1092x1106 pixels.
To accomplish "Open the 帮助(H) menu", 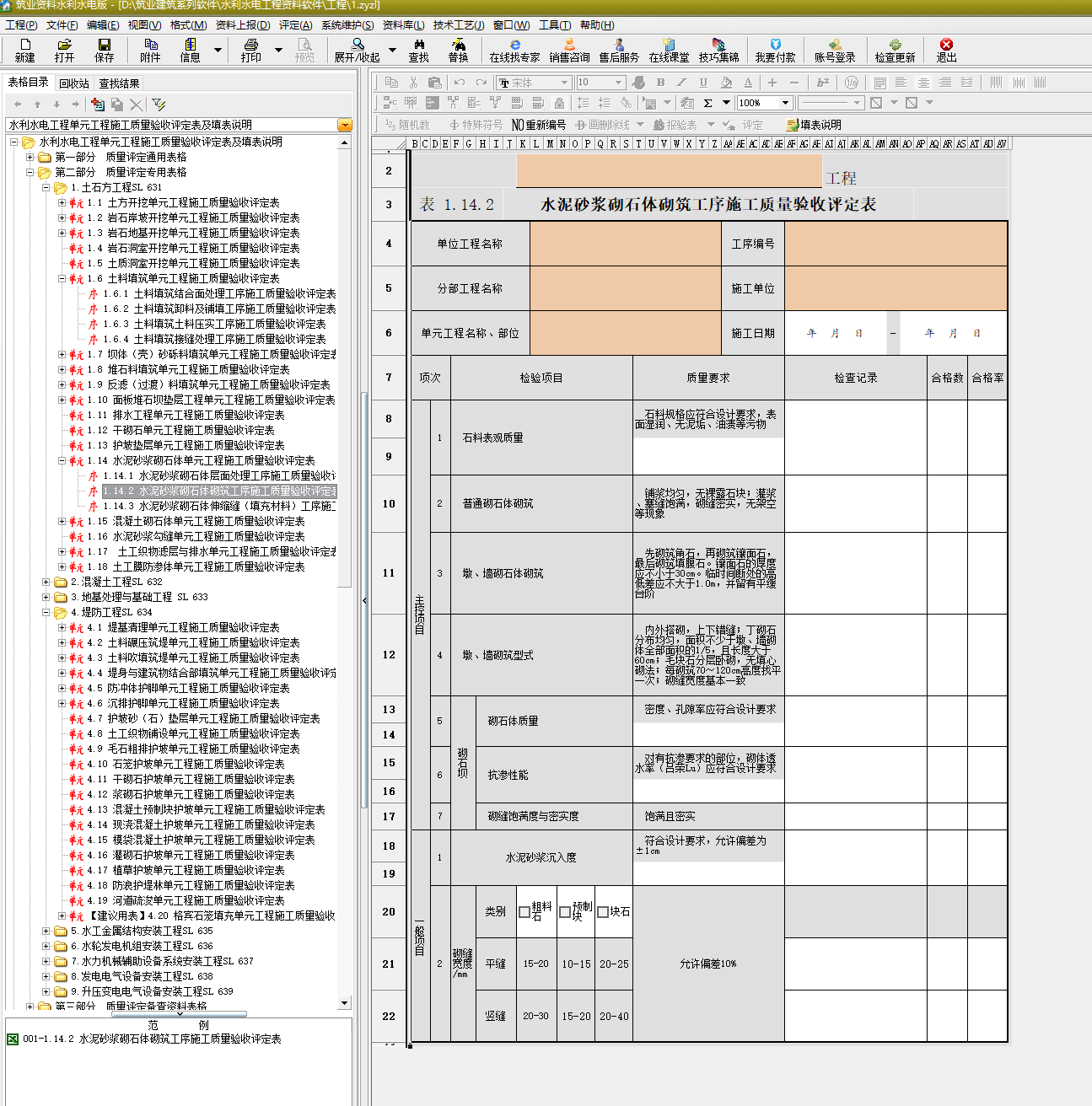I will (x=597, y=25).
